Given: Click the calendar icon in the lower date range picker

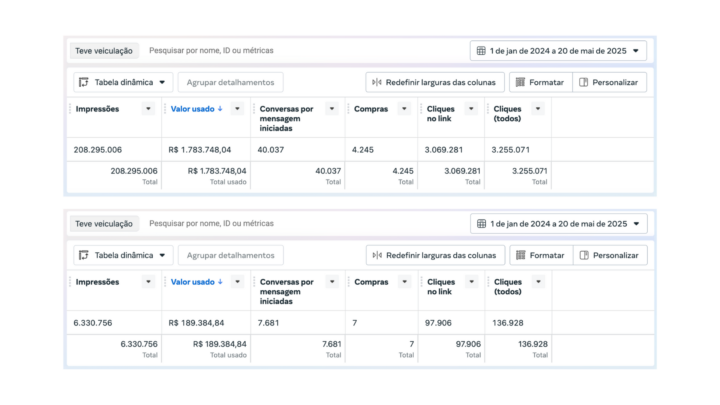Looking at the screenshot, I should pyautogui.click(x=481, y=223).
